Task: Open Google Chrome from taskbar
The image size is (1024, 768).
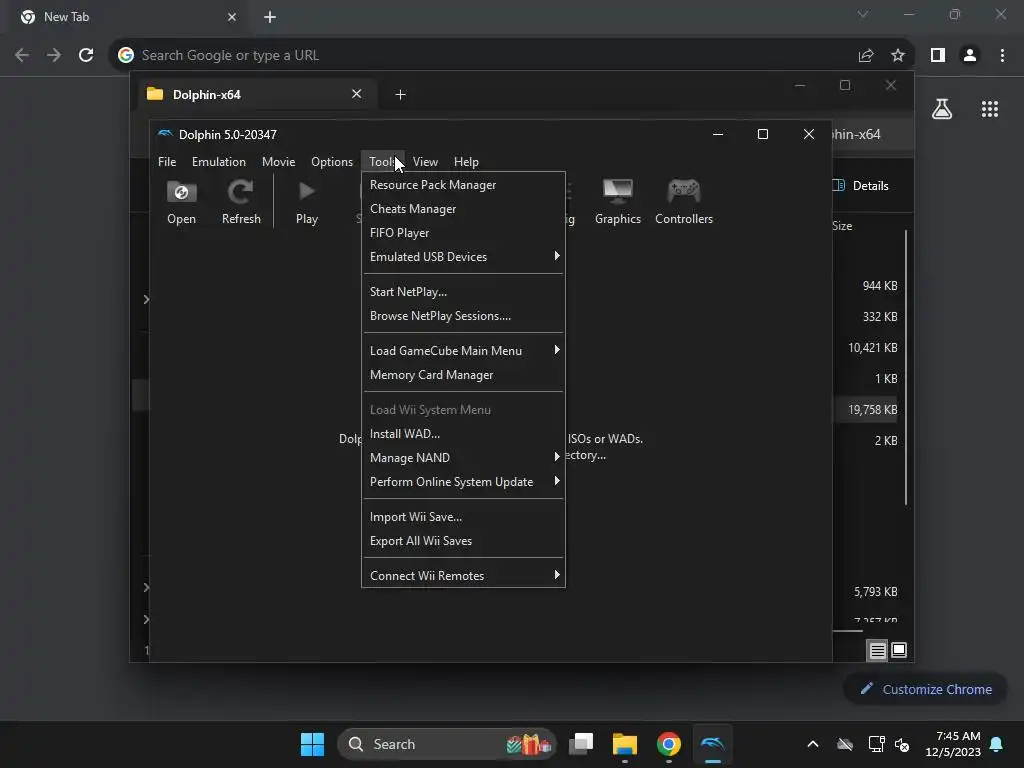Action: click(669, 744)
